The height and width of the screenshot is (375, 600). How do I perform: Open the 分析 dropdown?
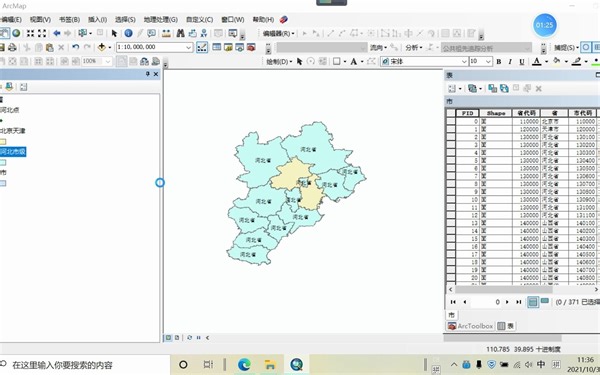click(x=414, y=48)
